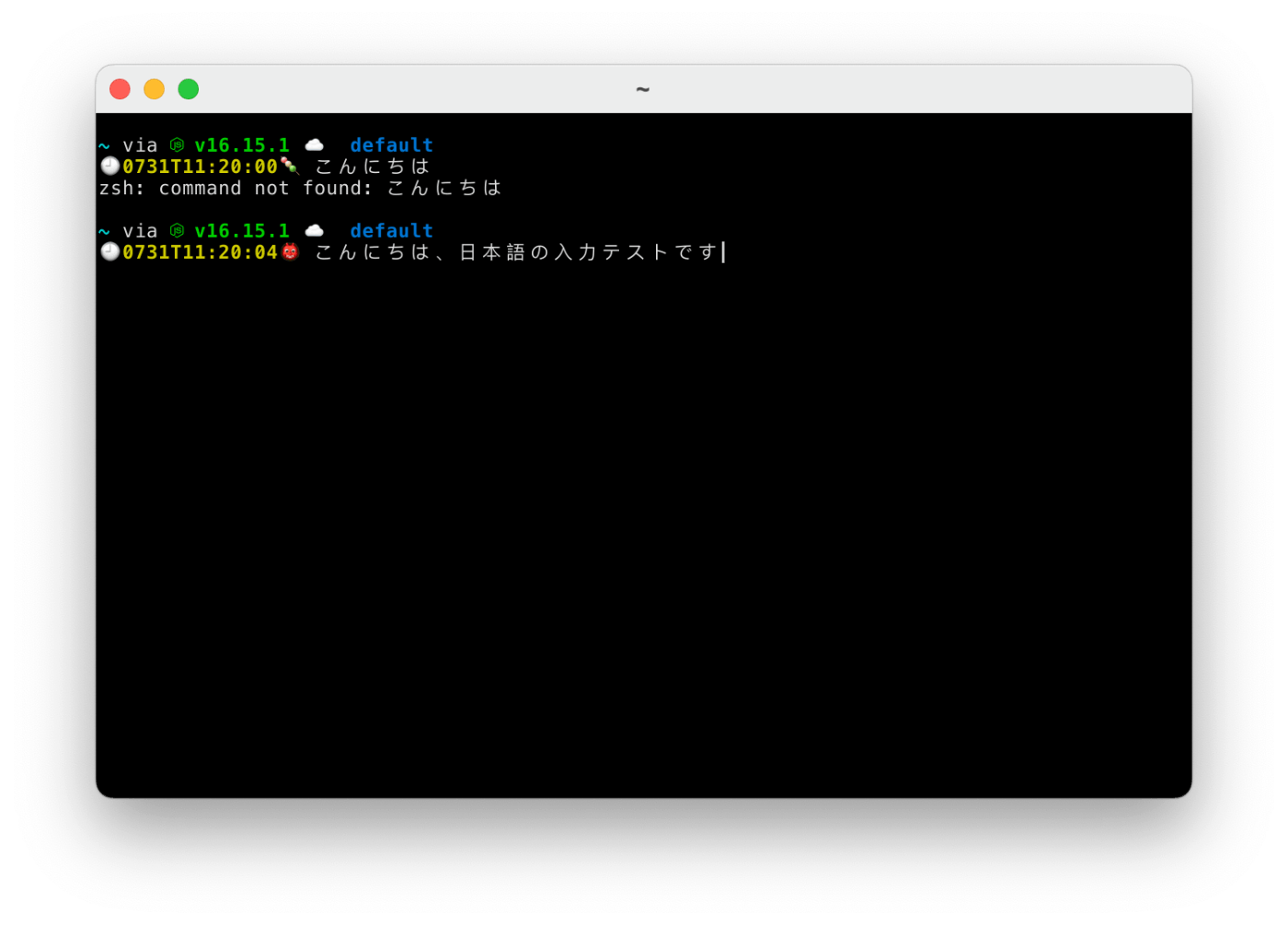Click the cyan tilde in second prompt
Image resolution: width=1288 pixels, height=925 pixels.
(104, 231)
